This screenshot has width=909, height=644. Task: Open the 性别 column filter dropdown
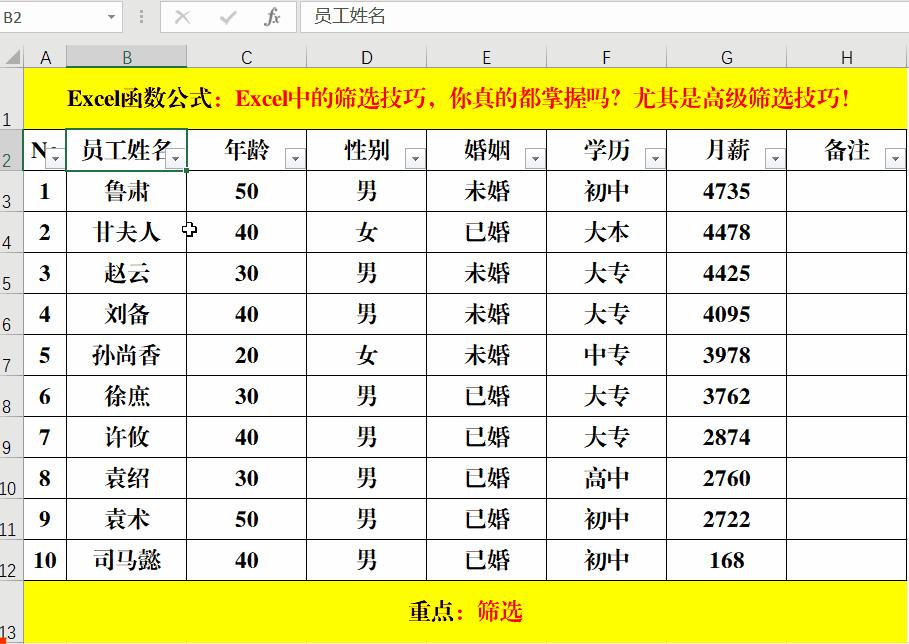(416, 158)
